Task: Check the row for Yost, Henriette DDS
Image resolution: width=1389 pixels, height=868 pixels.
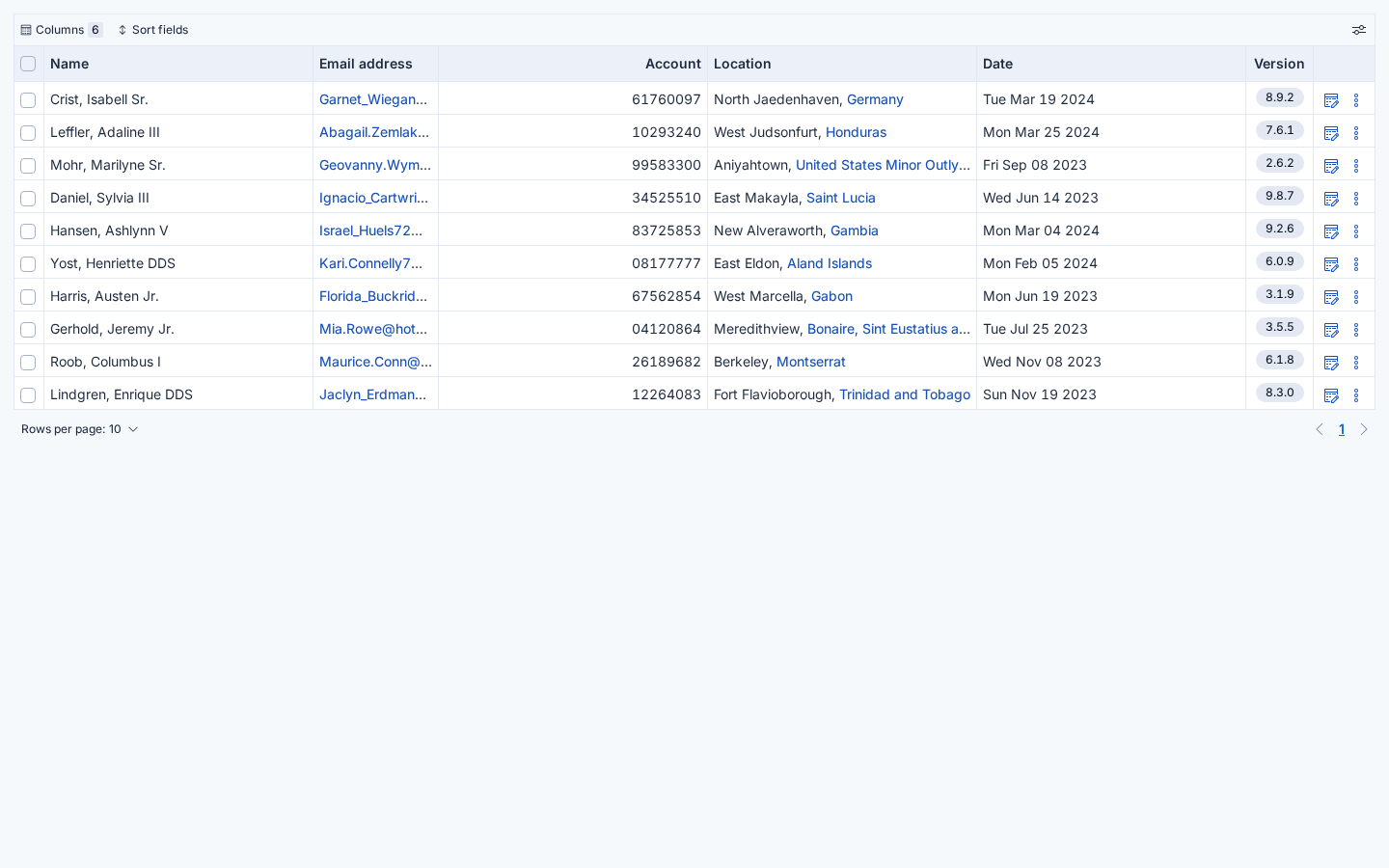Action: 28,264
